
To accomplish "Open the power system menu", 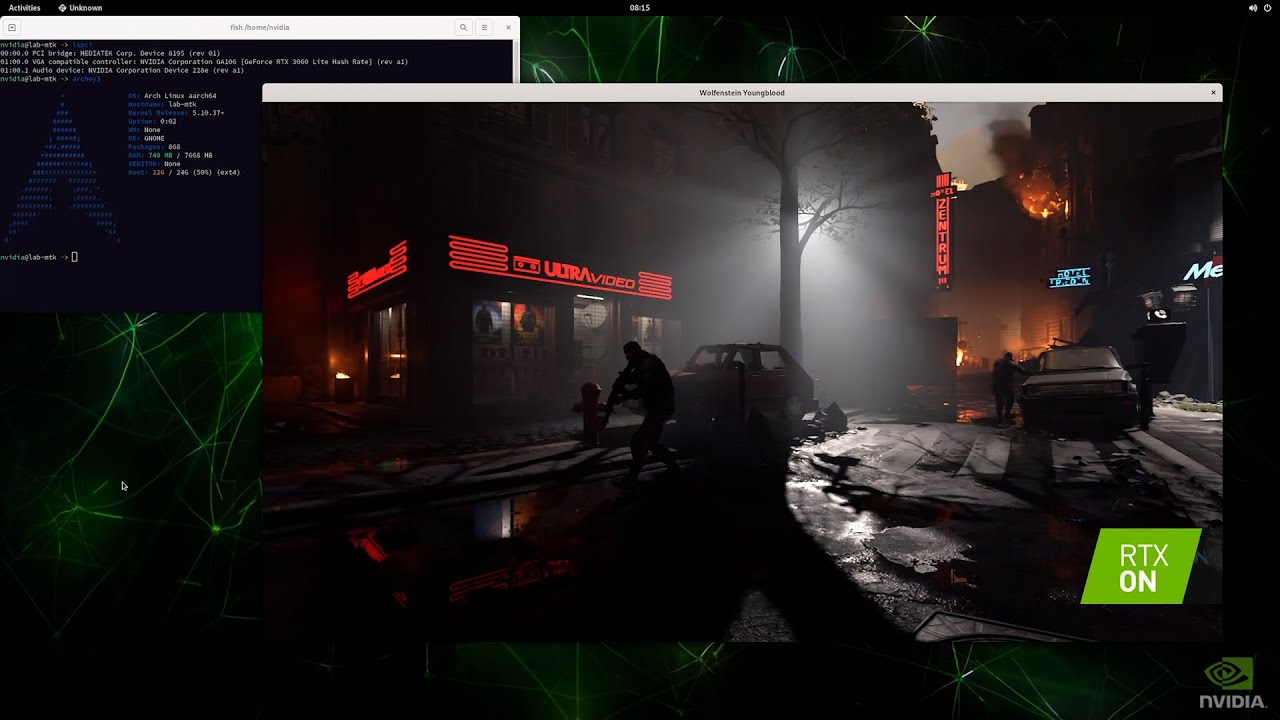I will pyautogui.click(x=1267, y=8).
